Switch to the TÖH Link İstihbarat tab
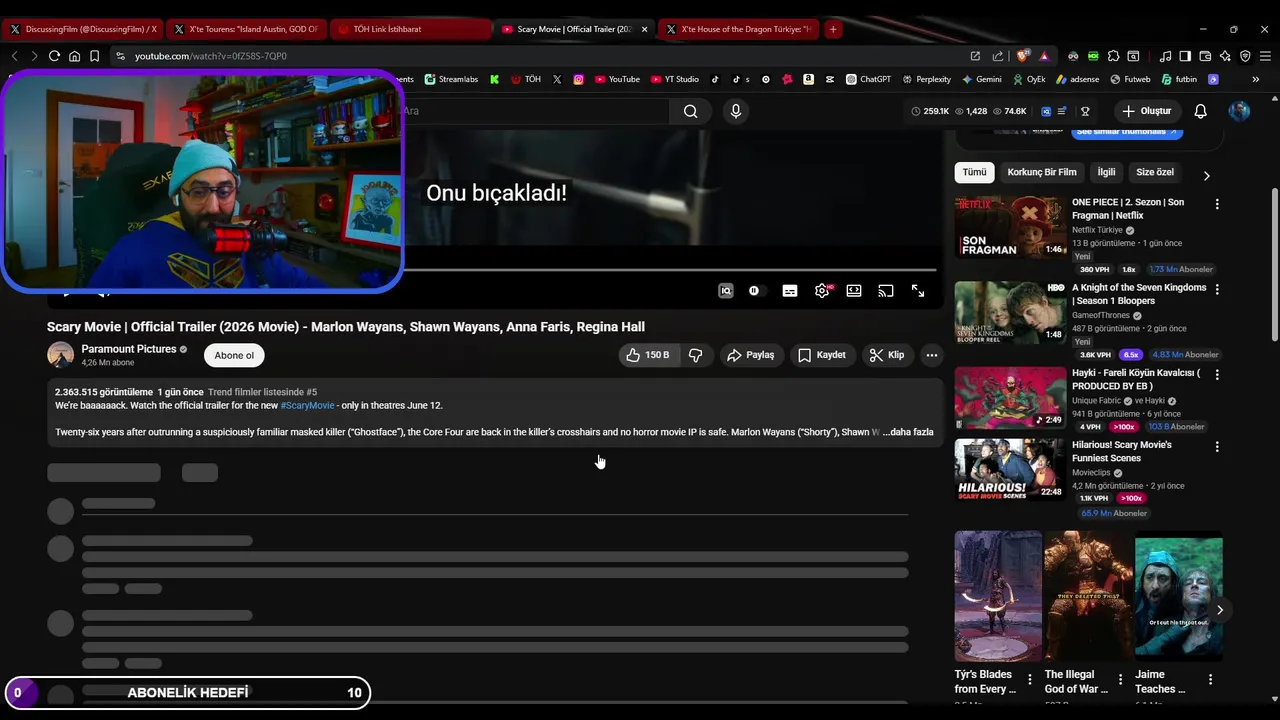1280x720 pixels. pyautogui.click(x=410, y=29)
